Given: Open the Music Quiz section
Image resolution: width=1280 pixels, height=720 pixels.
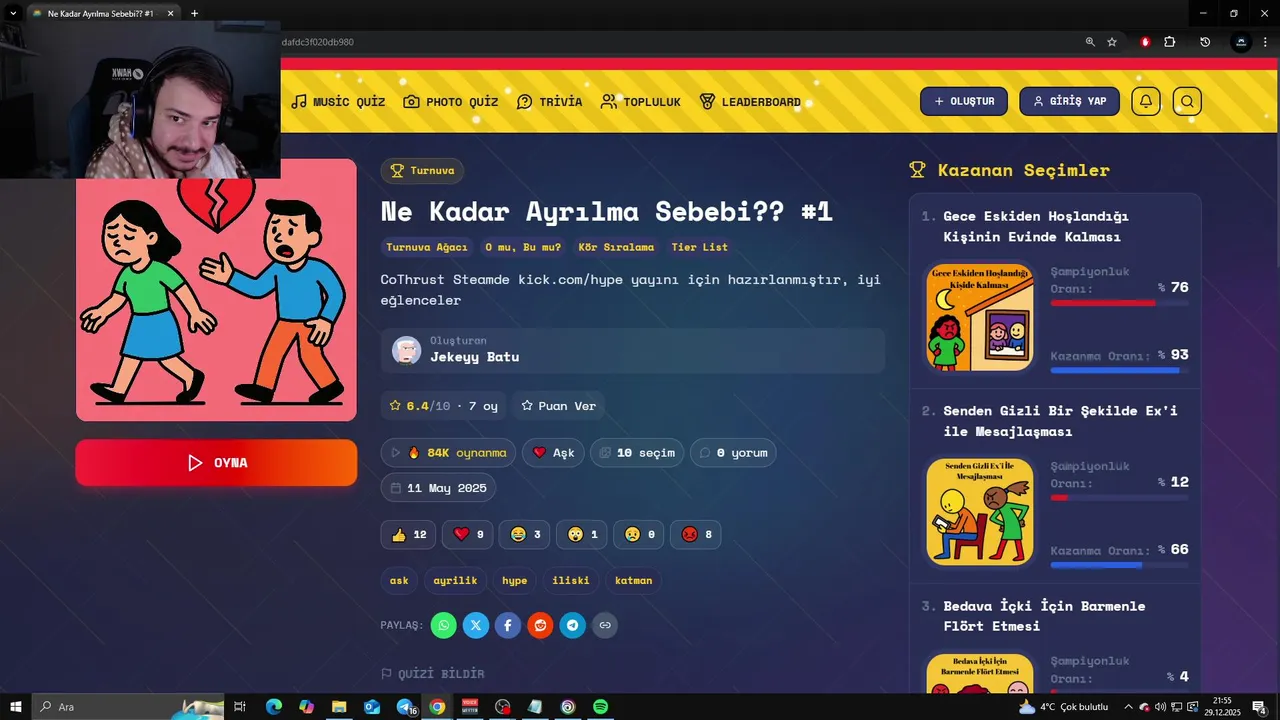Looking at the screenshot, I should point(338,102).
